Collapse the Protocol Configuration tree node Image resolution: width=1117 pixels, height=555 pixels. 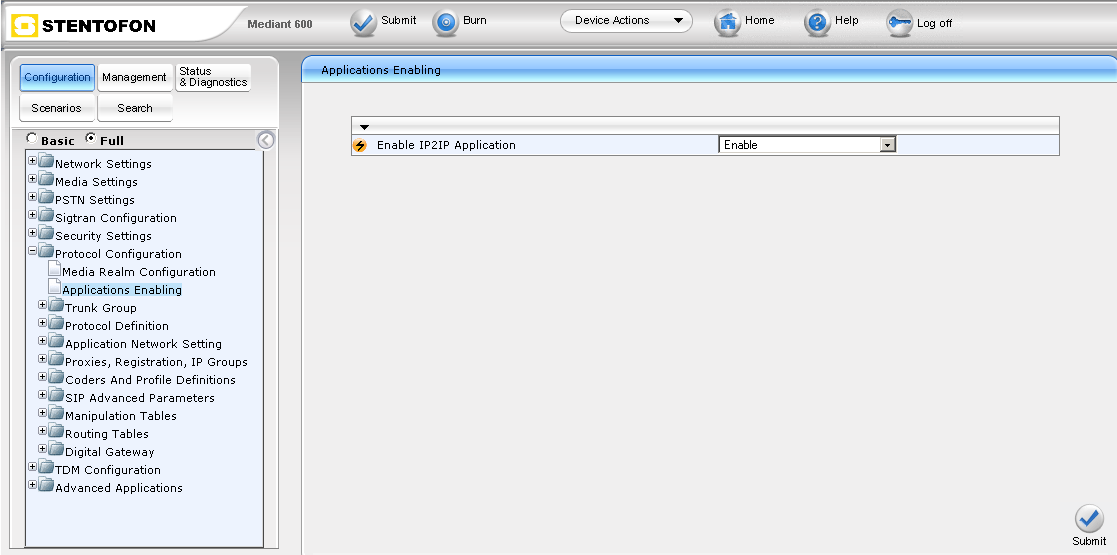(x=32, y=251)
